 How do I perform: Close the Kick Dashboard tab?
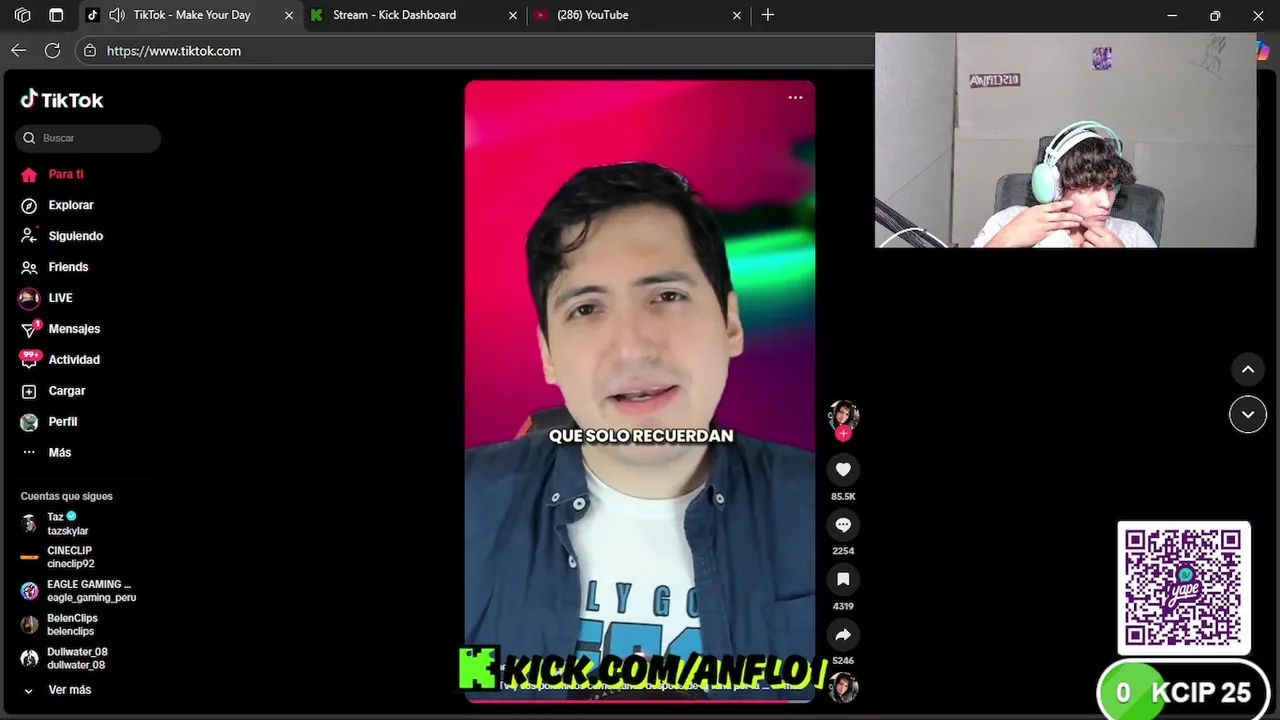point(513,15)
